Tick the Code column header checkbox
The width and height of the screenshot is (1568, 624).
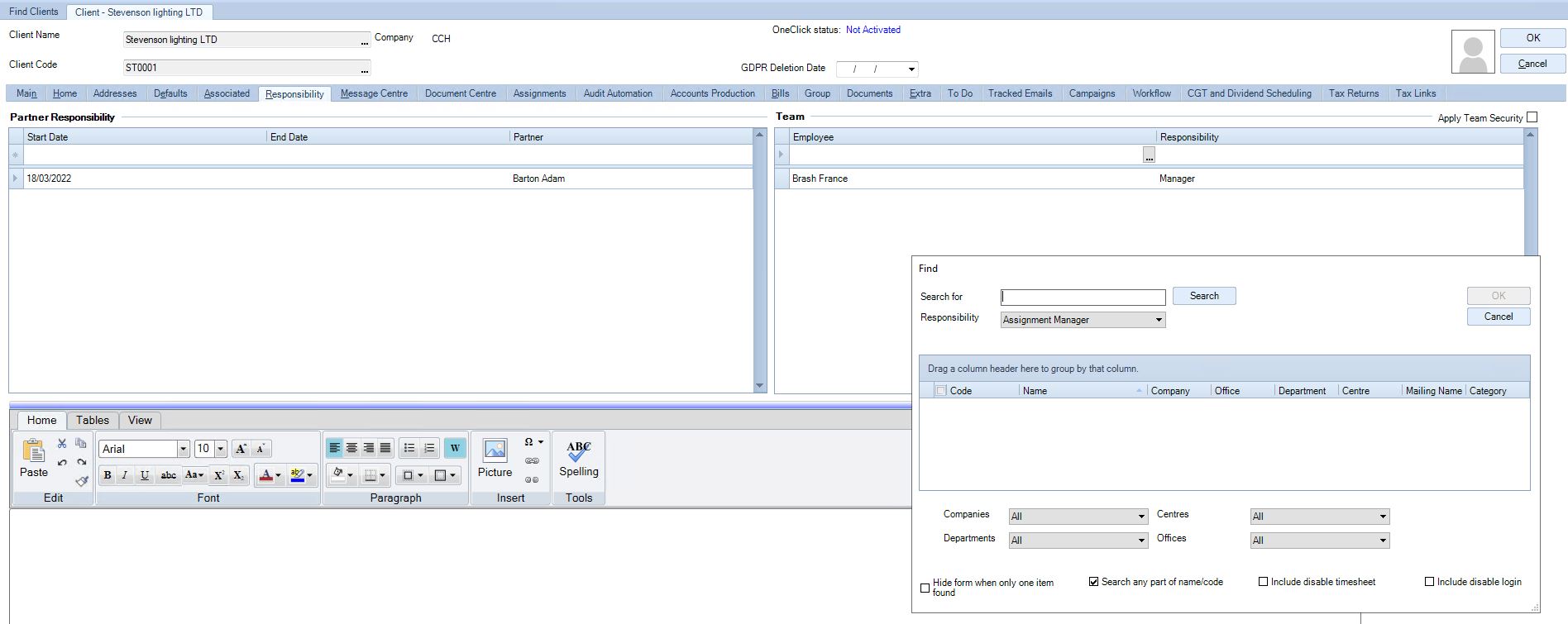(940, 391)
